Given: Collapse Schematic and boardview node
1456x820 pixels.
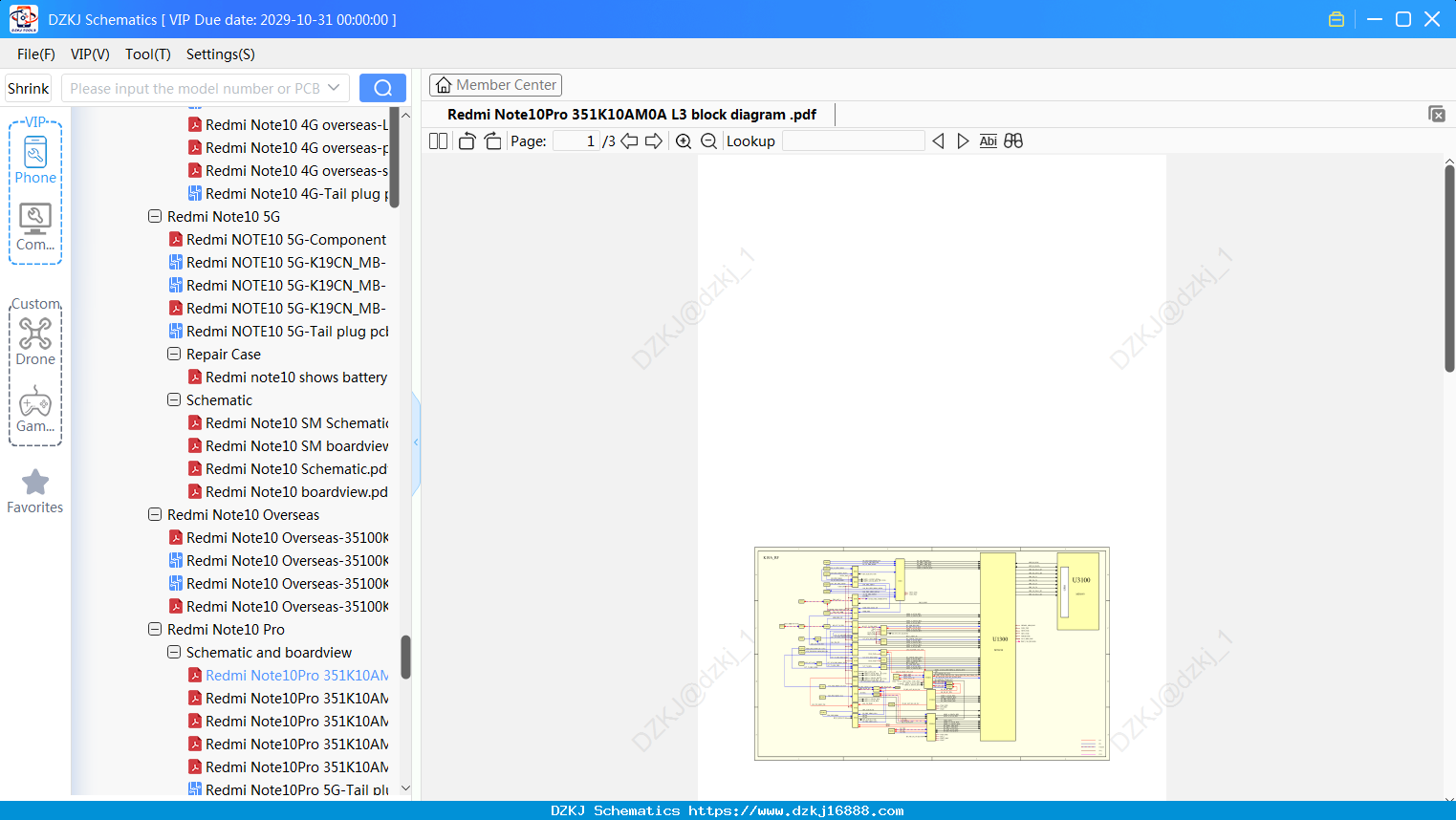Looking at the screenshot, I should pos(174,652).
